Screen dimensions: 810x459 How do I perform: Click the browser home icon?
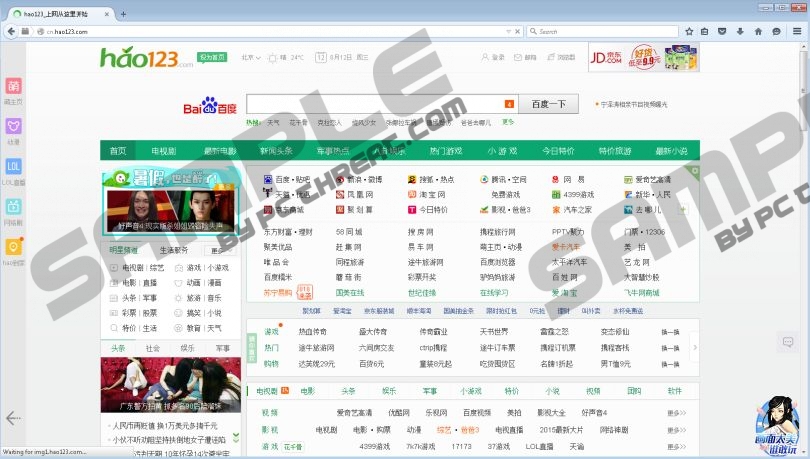pos(756,31)
